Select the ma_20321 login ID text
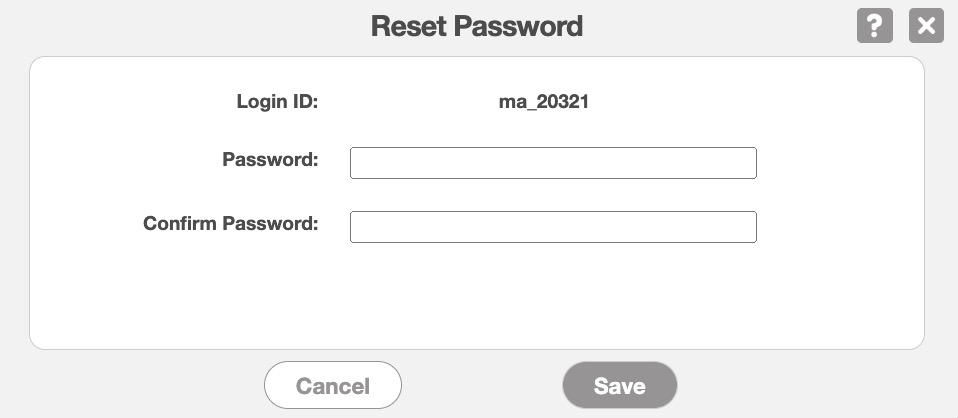958x418 pixels. click(543, 101)
